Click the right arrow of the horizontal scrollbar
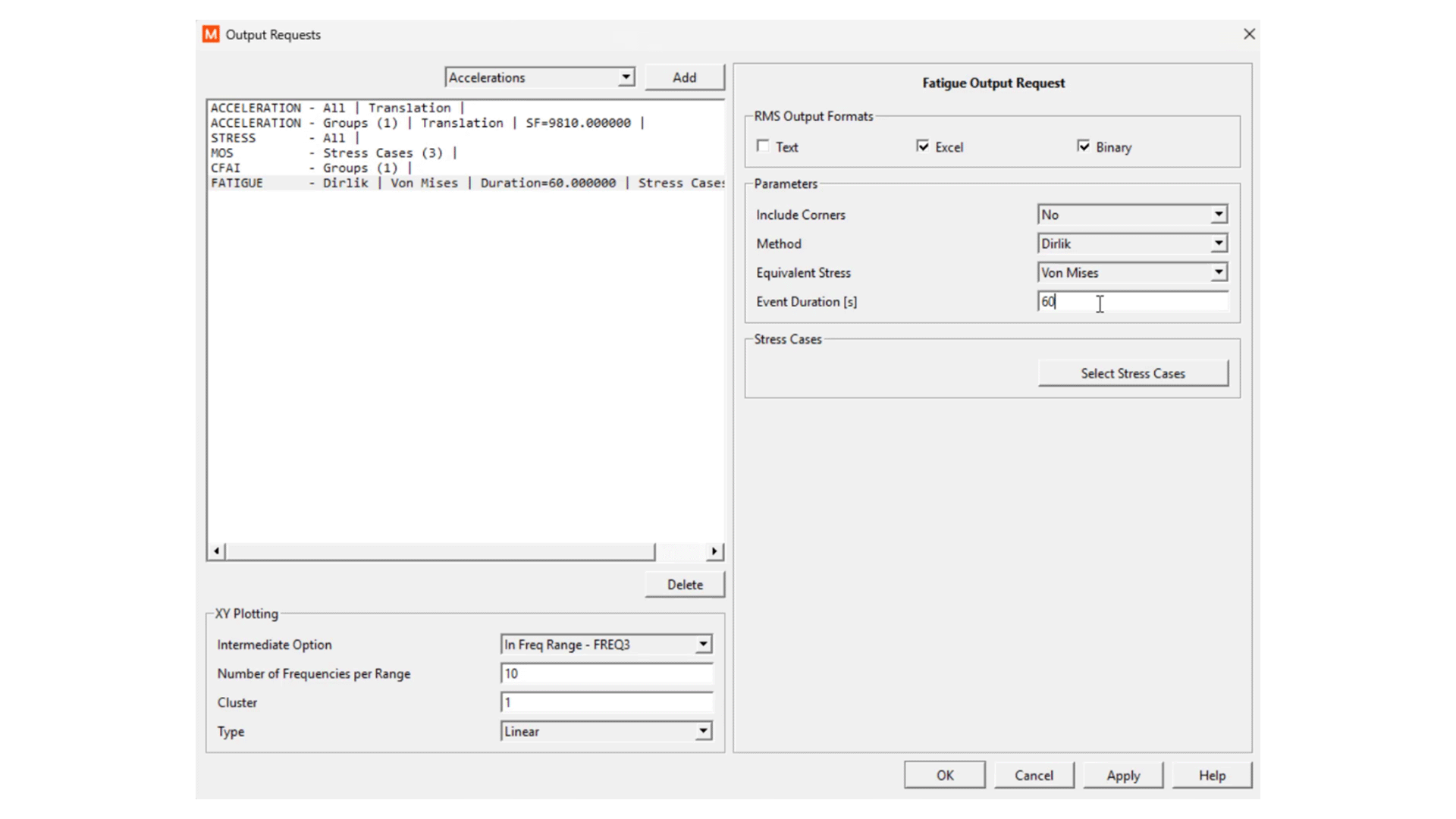This screenshot has height=819, width=1456. click(x=714, y=551)
